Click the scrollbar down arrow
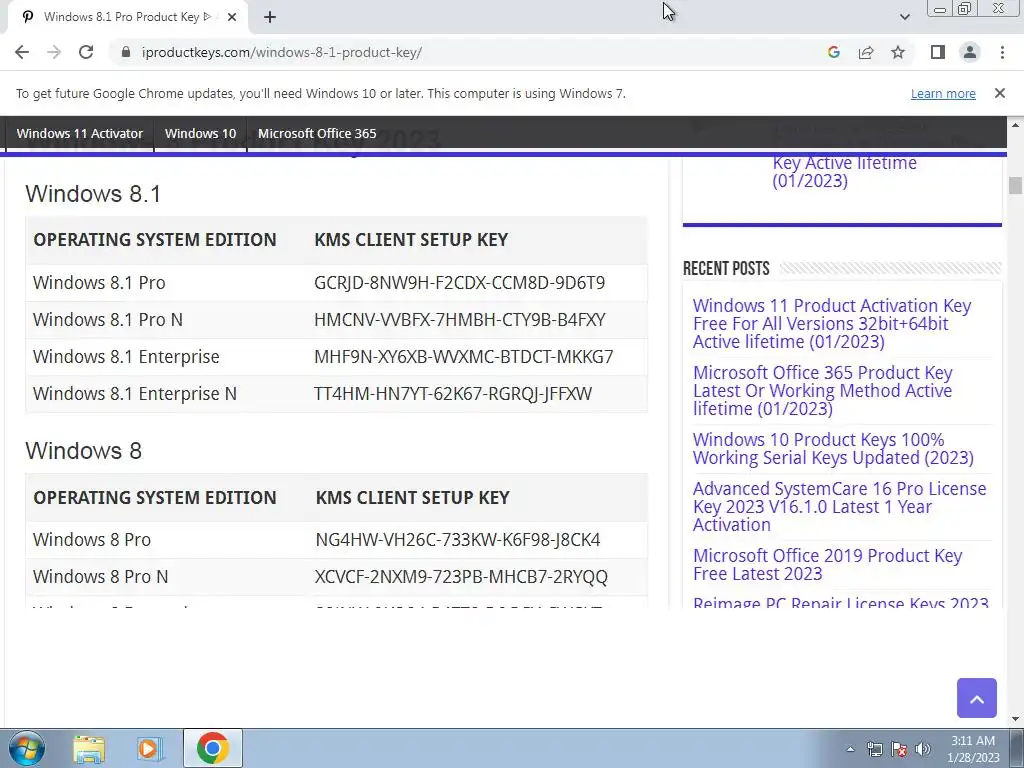 [x=1015, y=719]
